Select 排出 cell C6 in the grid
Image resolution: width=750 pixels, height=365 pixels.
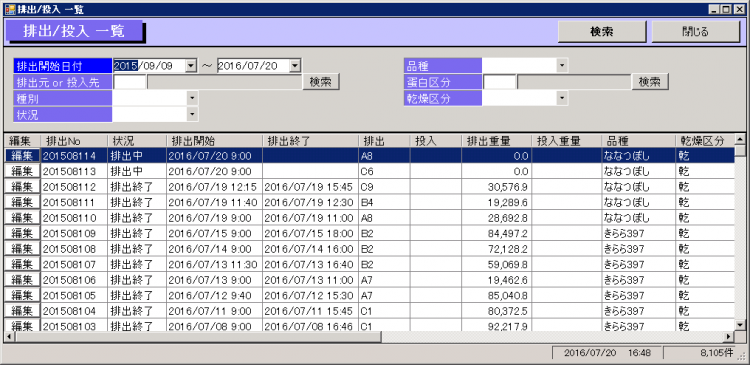click(x=385, y=171)
